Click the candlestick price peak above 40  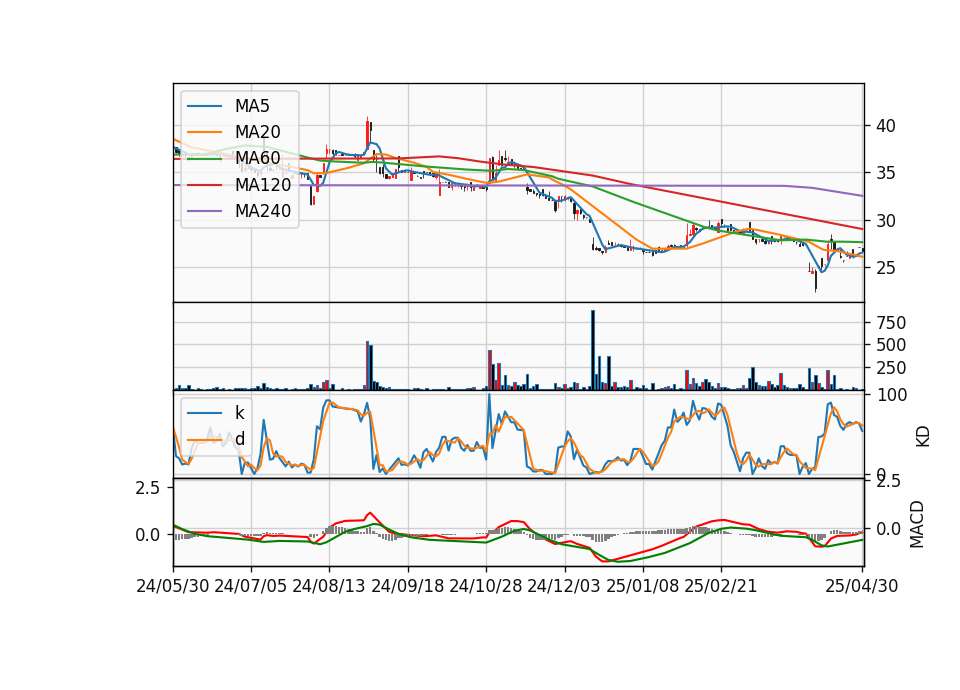point(367,132)
